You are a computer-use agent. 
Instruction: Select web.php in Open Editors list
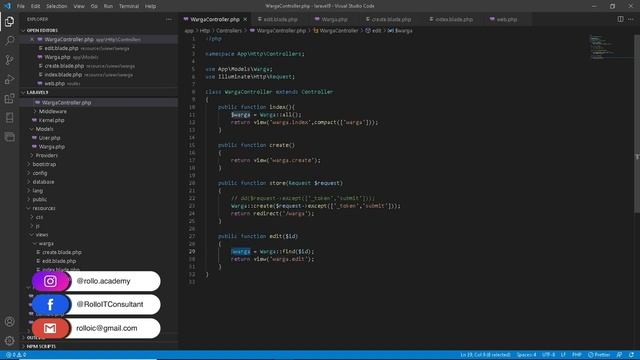tap(54, 84)
